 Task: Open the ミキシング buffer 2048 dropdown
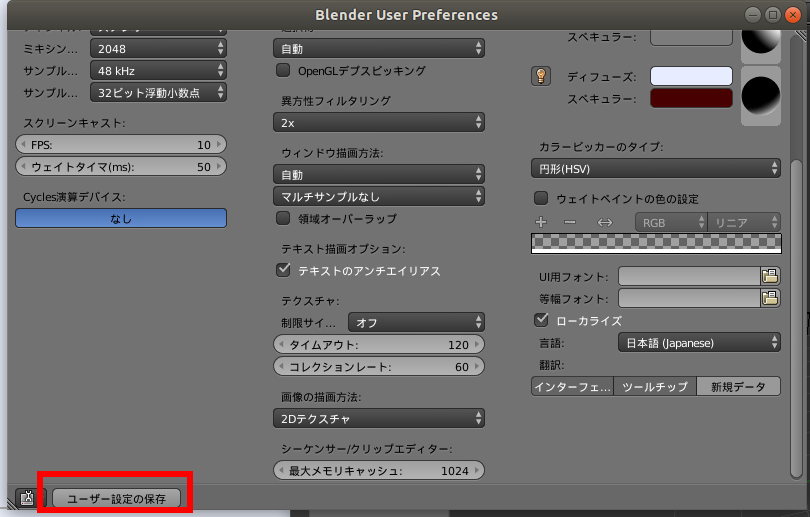(x=158, y=49)
